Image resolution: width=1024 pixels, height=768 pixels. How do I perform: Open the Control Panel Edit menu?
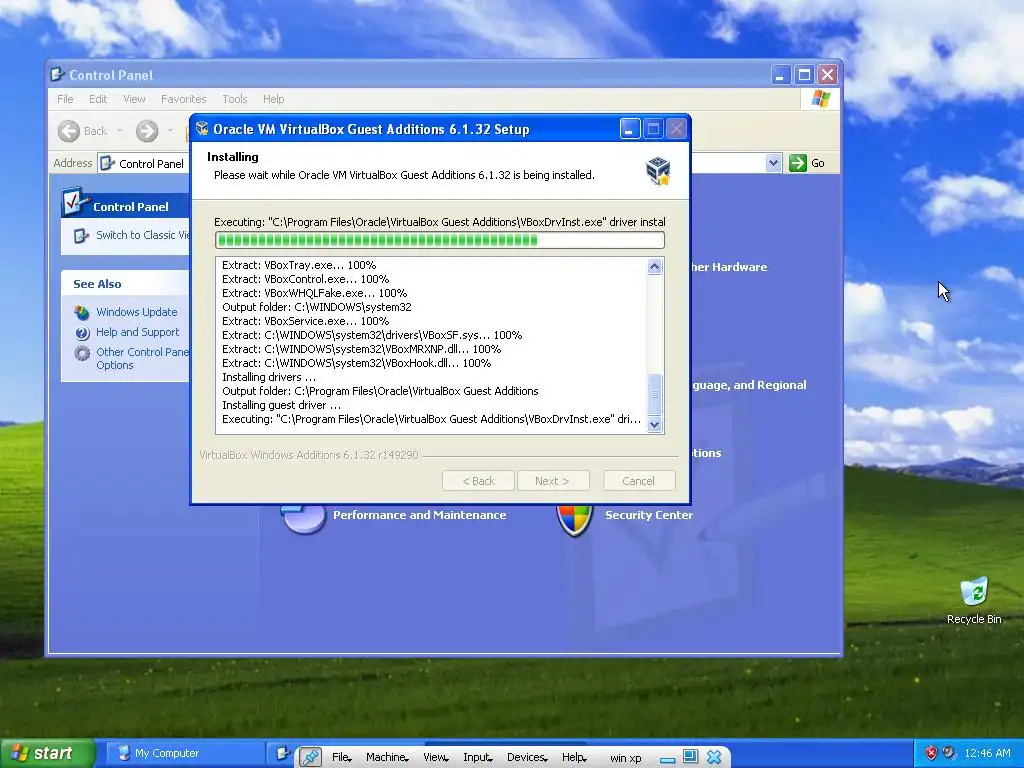98,99
